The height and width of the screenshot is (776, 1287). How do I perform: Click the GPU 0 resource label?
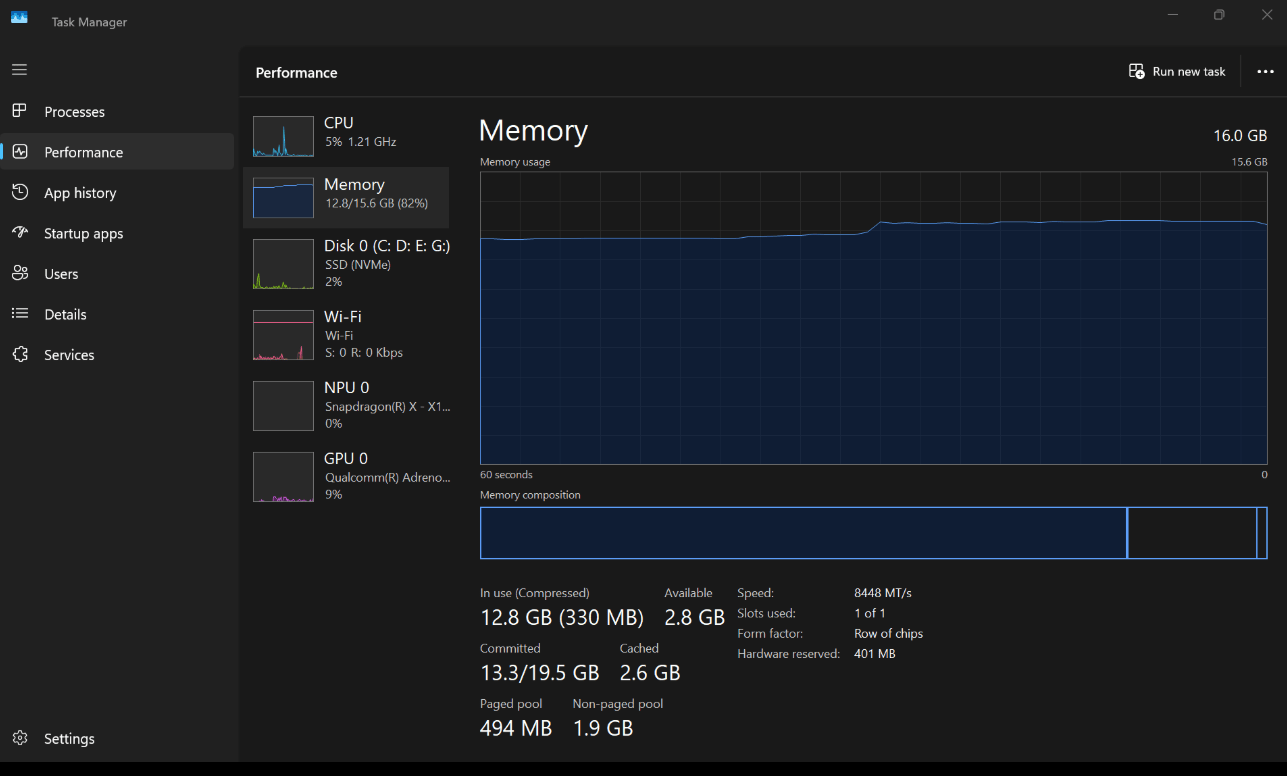coord(346,459)
